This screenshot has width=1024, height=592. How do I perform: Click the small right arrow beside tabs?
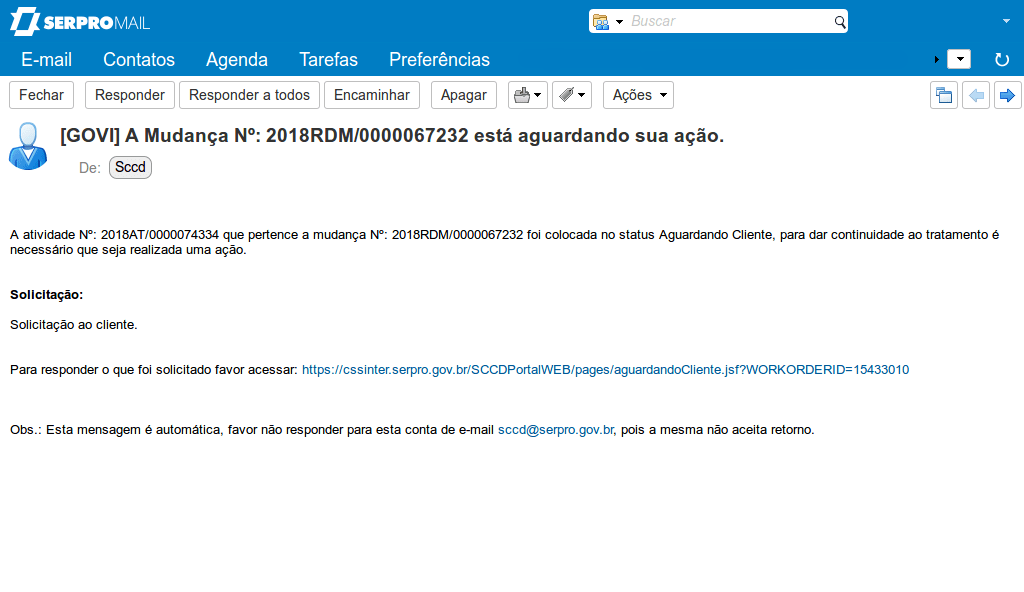coord(936,59)
